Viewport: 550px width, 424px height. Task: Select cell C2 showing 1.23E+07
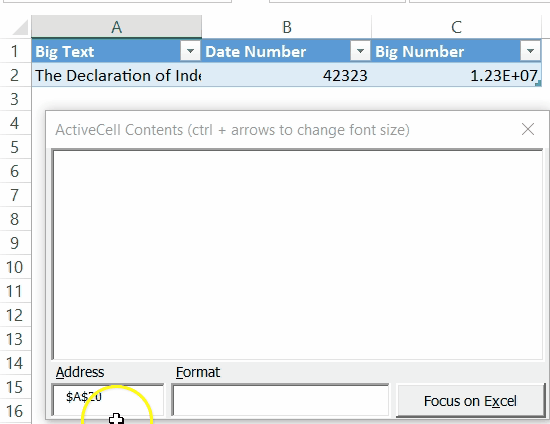click(456, 75)
